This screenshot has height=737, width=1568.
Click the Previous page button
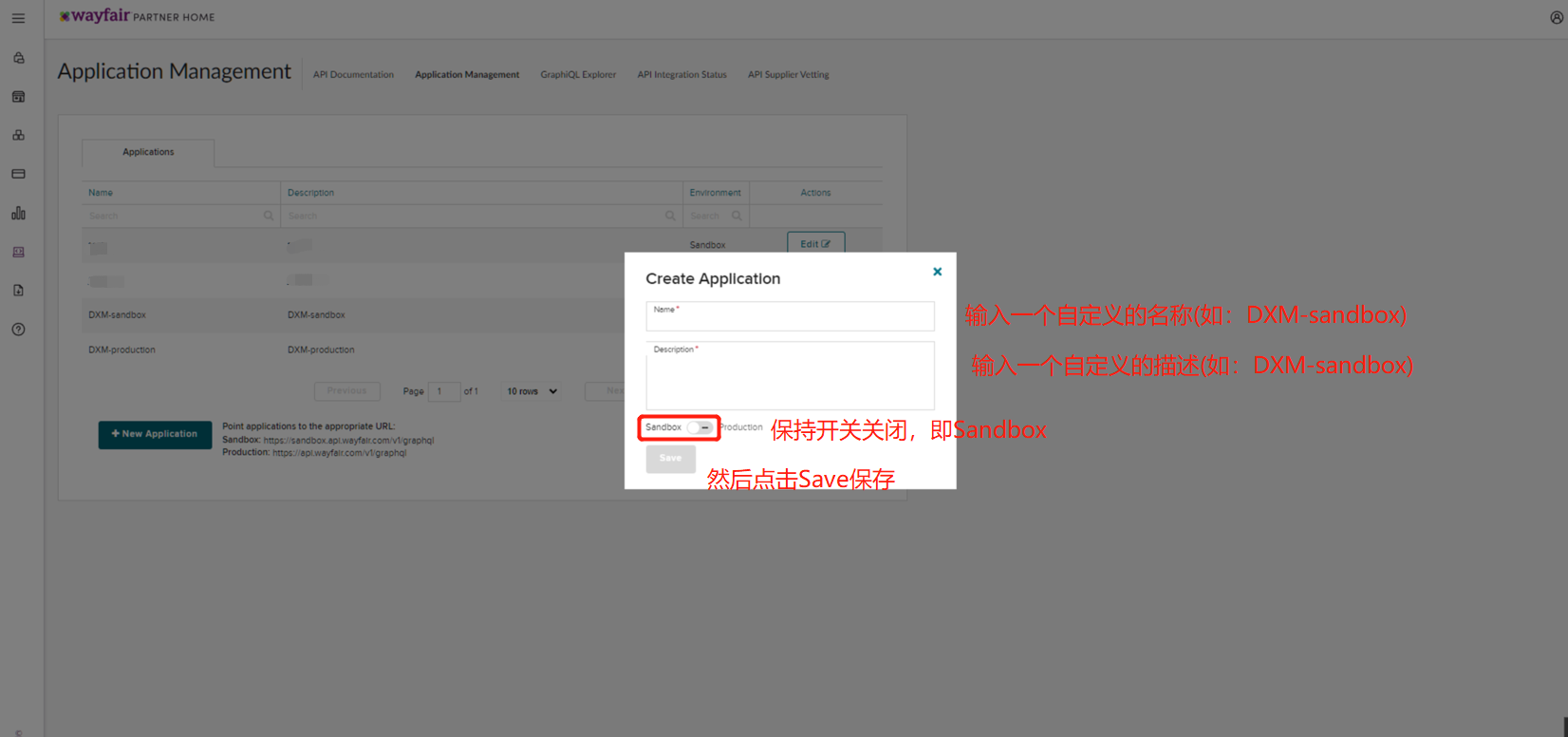click(x=346, y=391)
